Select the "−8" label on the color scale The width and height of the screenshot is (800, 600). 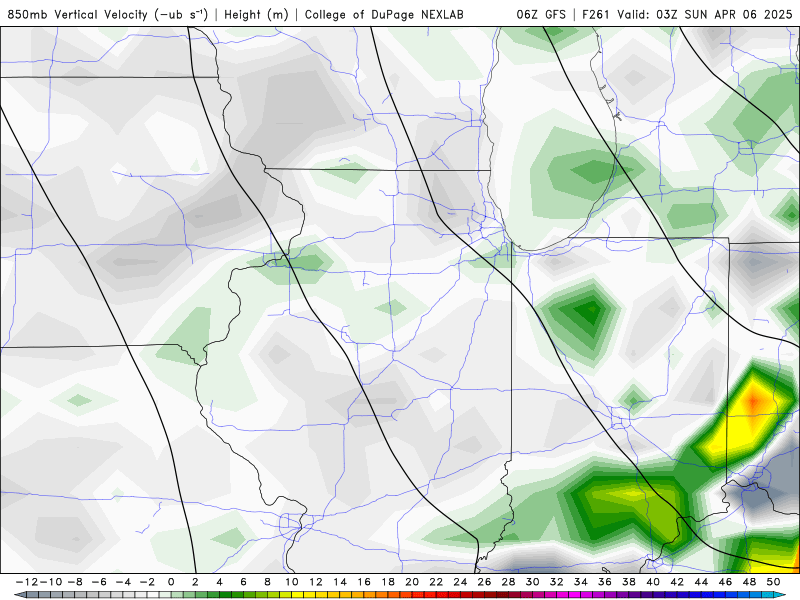point(74,582)
